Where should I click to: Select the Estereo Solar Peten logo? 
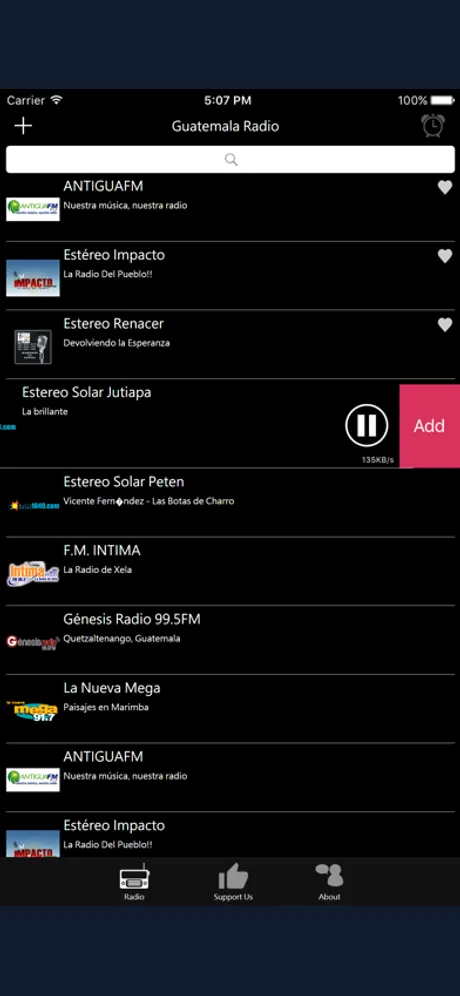34,506
